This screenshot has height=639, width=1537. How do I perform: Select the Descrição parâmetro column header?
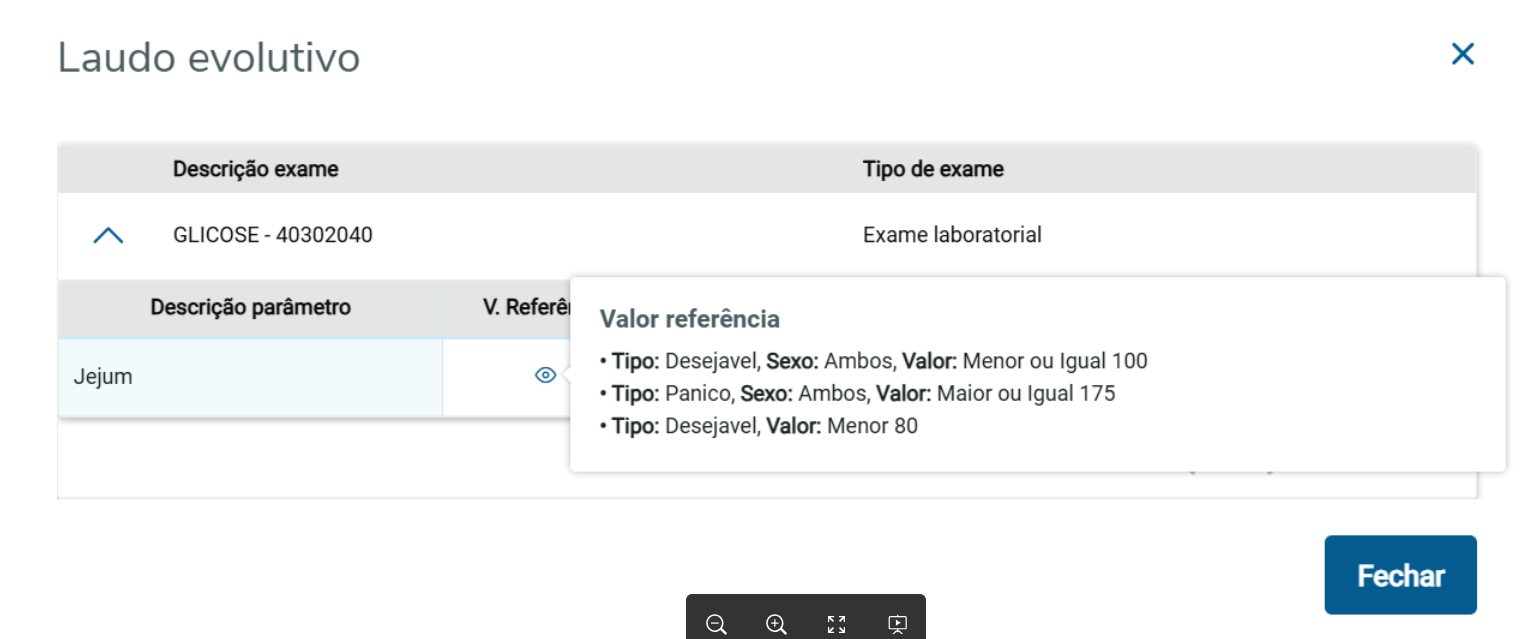(x=250, y=307)
